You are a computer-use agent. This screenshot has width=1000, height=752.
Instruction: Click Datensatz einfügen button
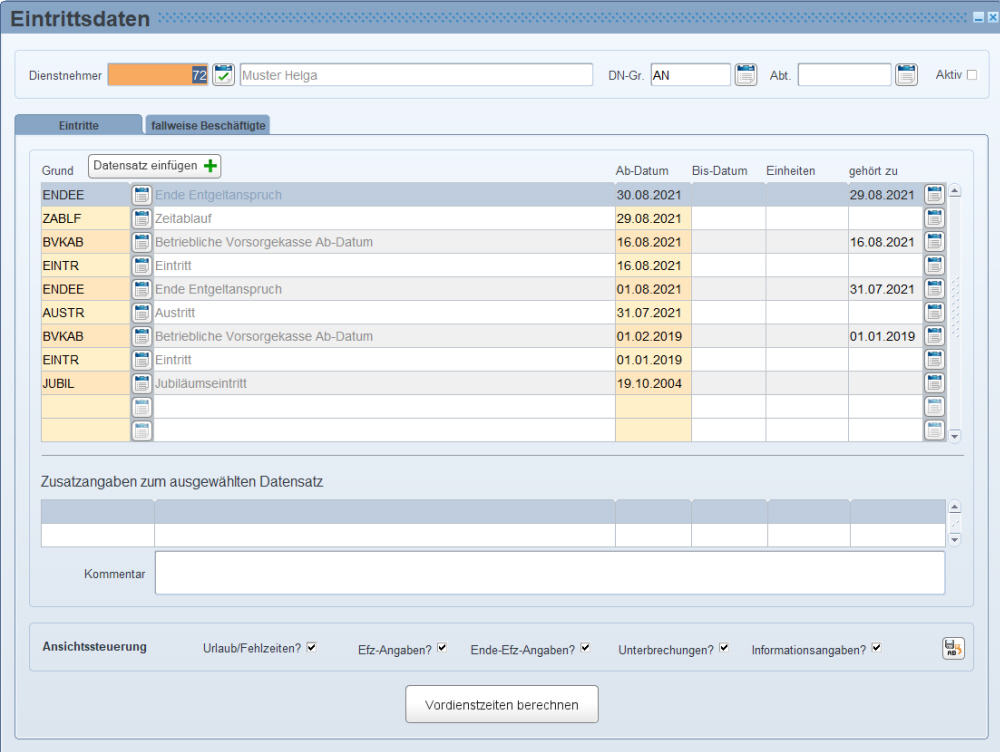(154, 166)
